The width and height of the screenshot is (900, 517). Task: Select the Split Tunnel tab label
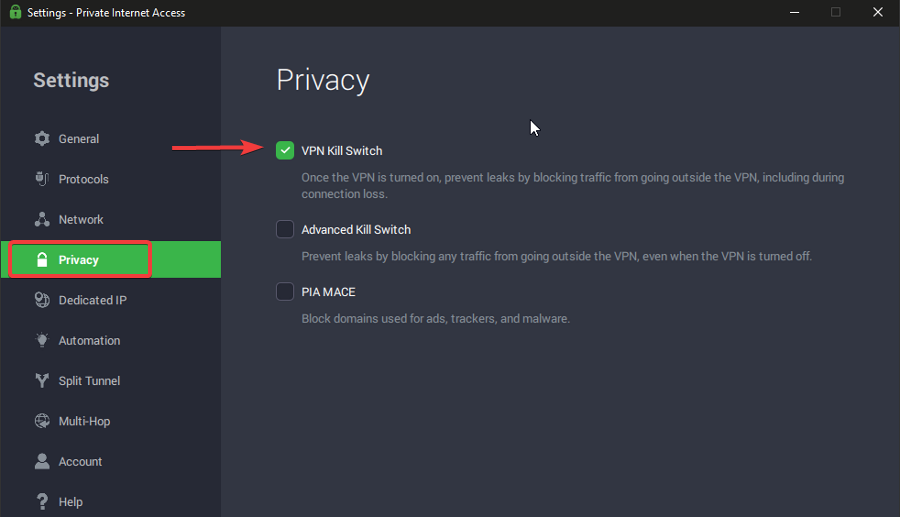(89, 381)
